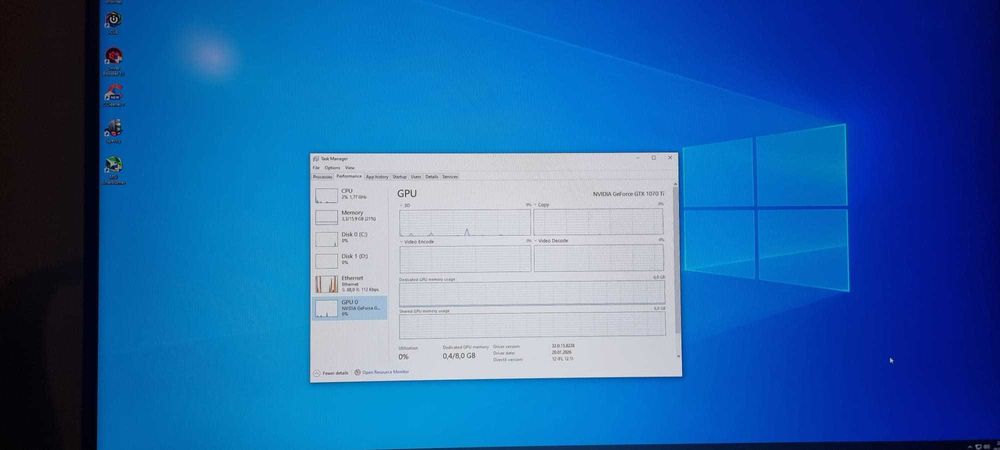Viewport: 1000px width, 450px height.
Task: Click the 'NVIDIA GeForce GTX 1070 Ti' label
Action: click(x=628, y=194)
